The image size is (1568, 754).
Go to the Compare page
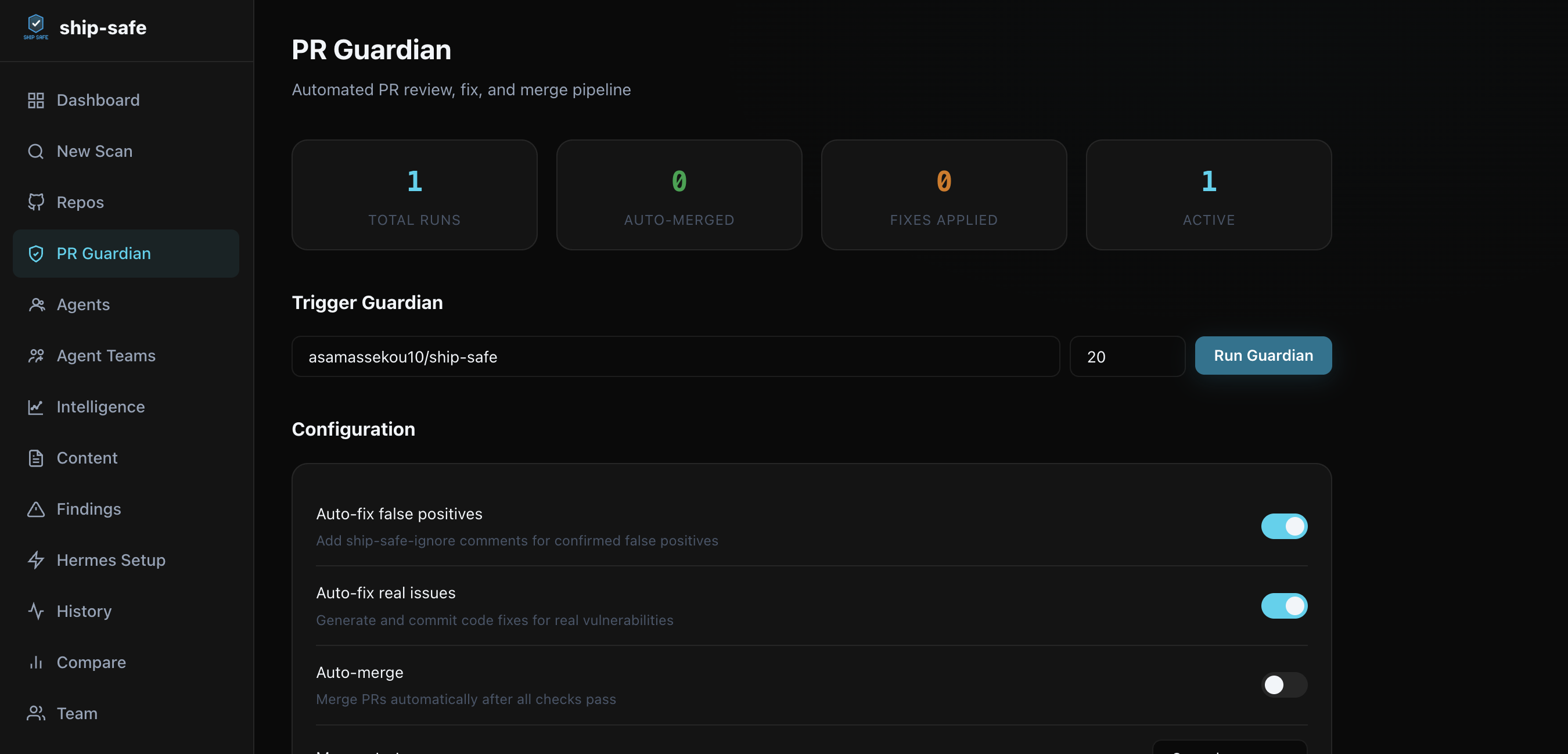[126, 663]
